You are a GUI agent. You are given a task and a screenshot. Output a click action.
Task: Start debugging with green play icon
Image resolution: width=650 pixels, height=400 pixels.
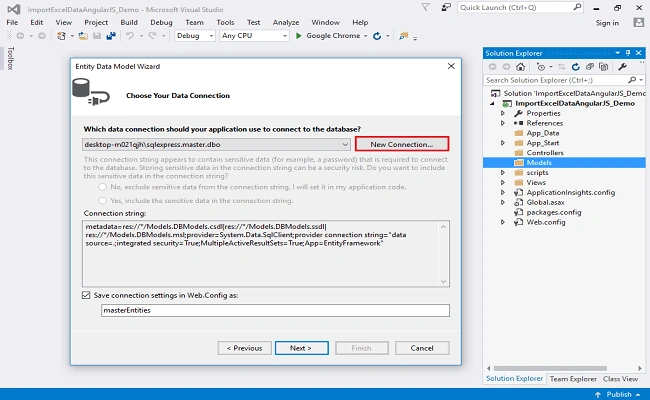coord(298,36)
